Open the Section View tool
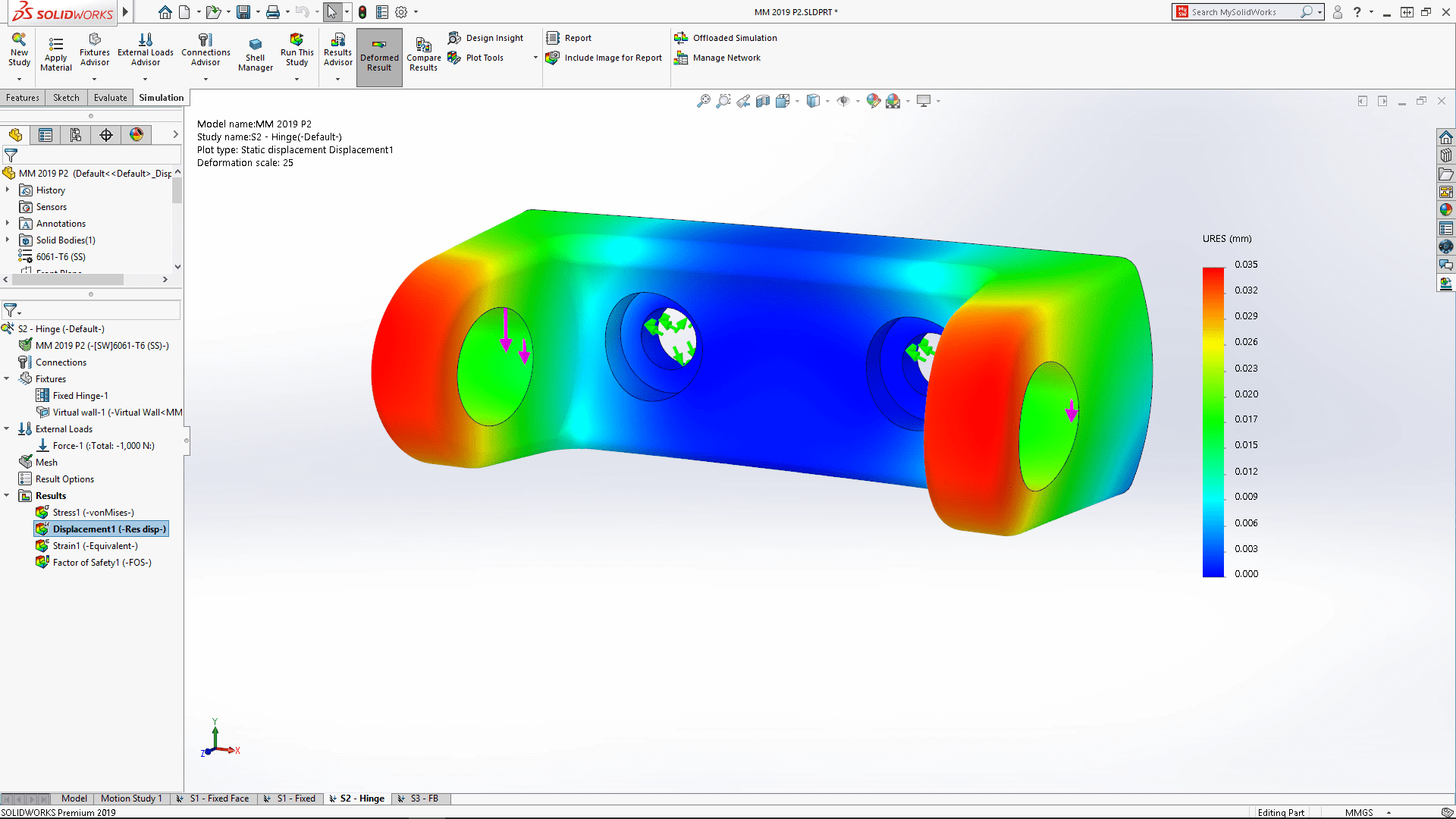Screen dimensions: 1456x819 [762, 100]
